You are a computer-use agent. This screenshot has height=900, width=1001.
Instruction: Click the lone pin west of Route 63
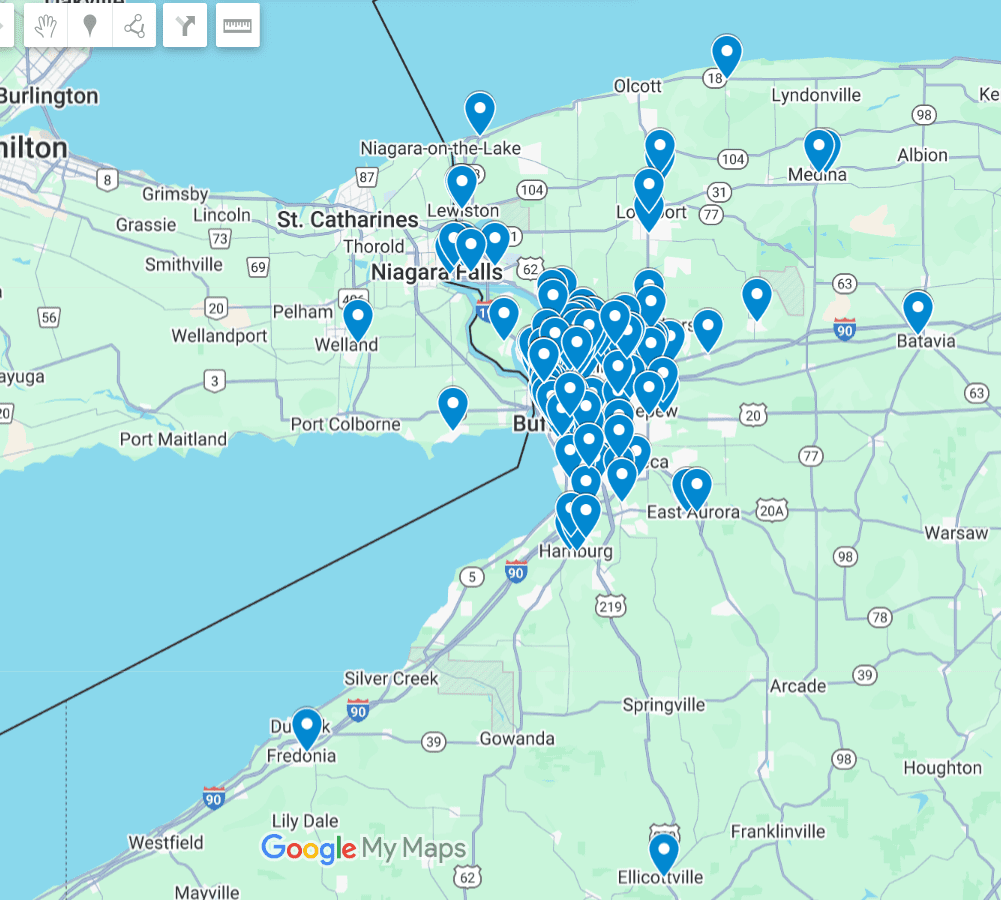coord(757,296)
